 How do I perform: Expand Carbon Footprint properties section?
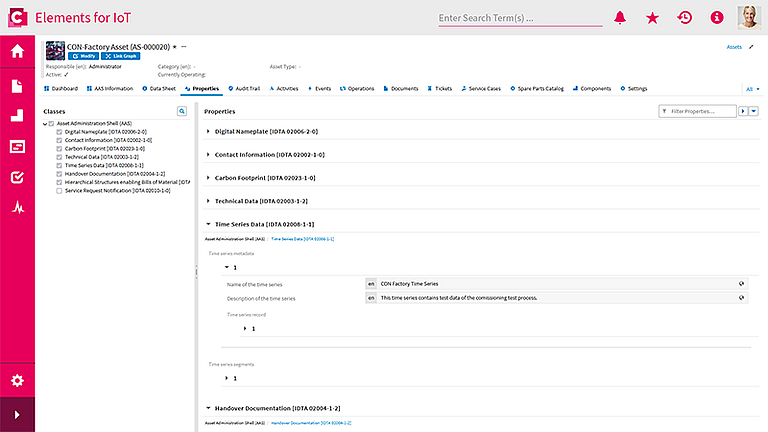[x=208, y=178]
